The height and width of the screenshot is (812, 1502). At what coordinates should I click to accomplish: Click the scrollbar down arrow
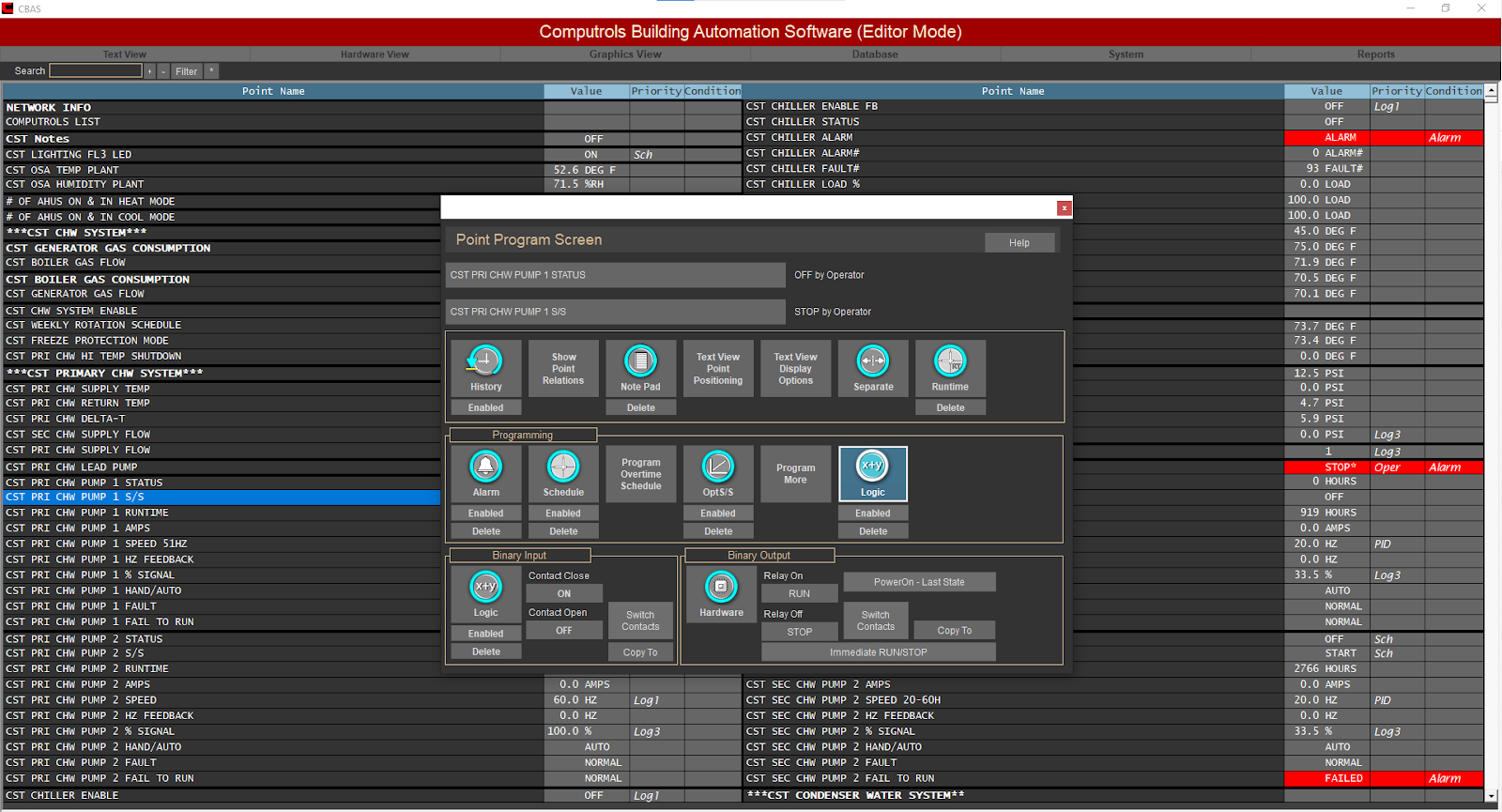pyautogui.click(x=1492, y=795)
